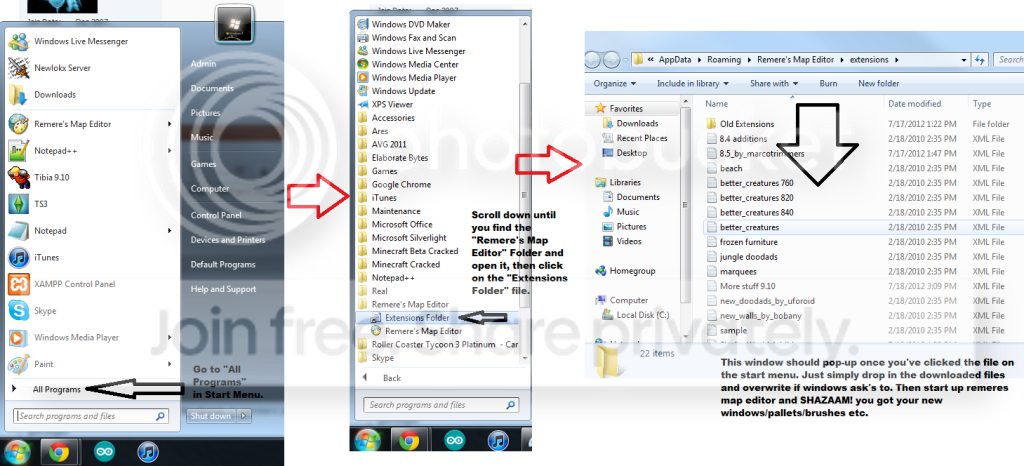Screen dimensions: 1024x466
Task: Open Google Chrome from the left taskbar
Action: point(59,452)
